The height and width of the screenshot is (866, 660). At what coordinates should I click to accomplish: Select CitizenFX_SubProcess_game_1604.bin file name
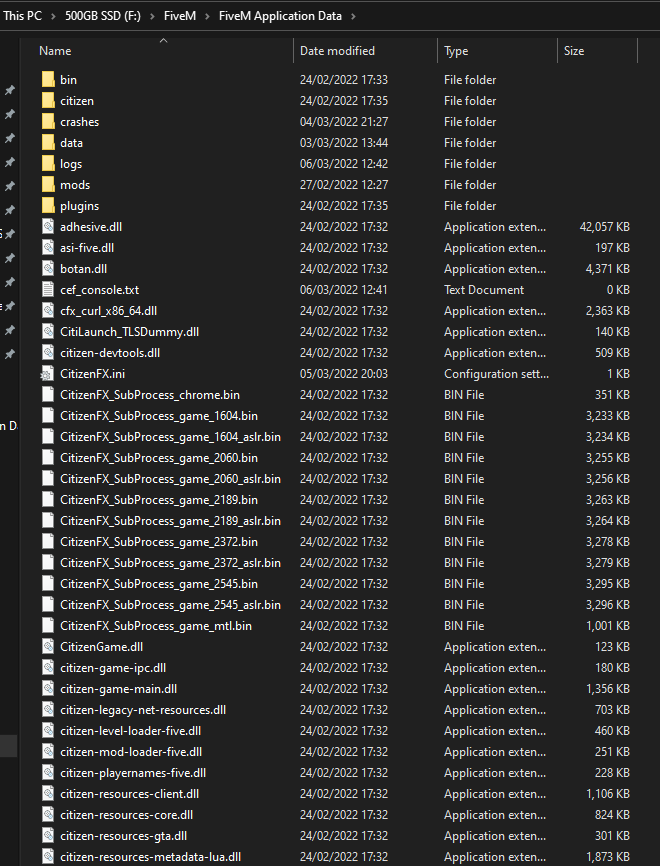pos(159,415)
